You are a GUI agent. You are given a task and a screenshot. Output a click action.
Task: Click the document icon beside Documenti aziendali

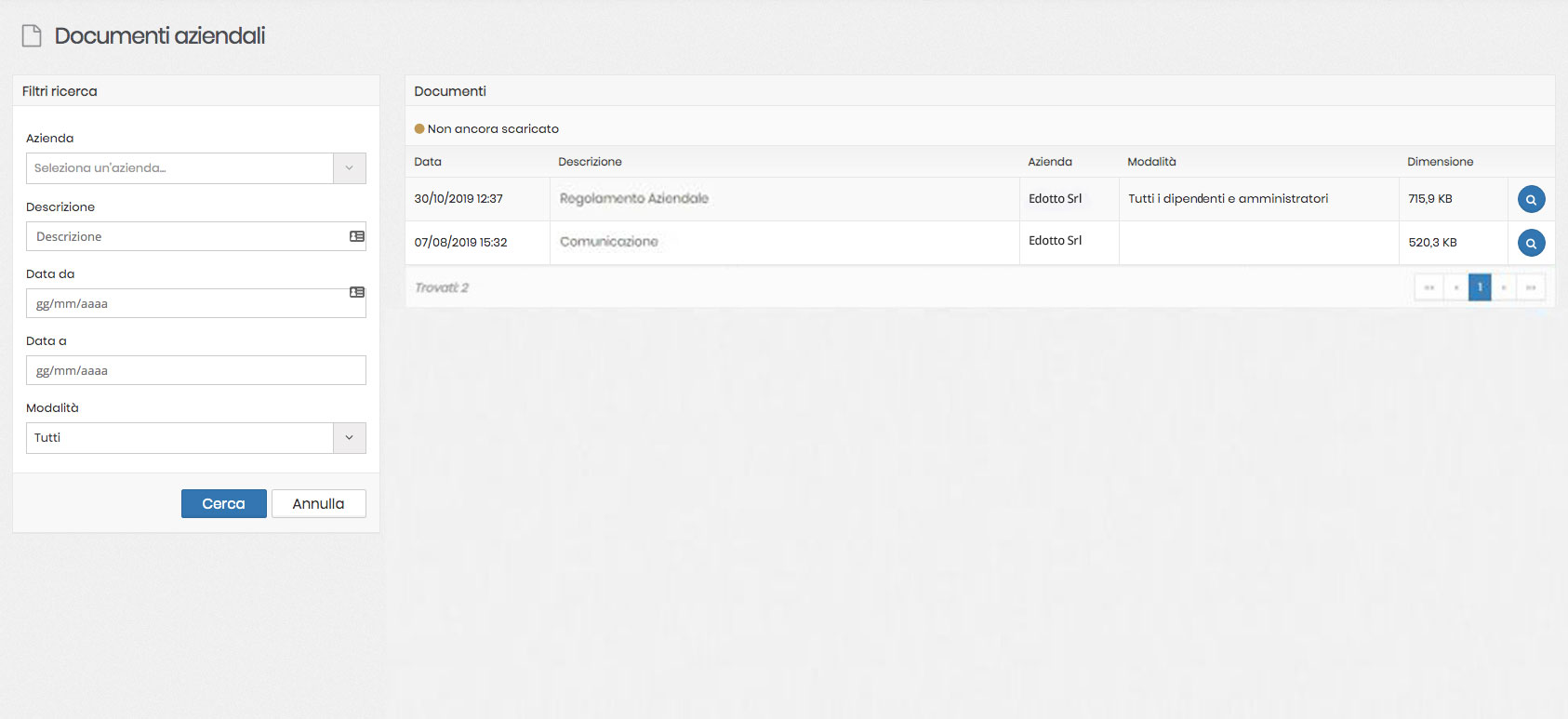[x=32, y=36]
